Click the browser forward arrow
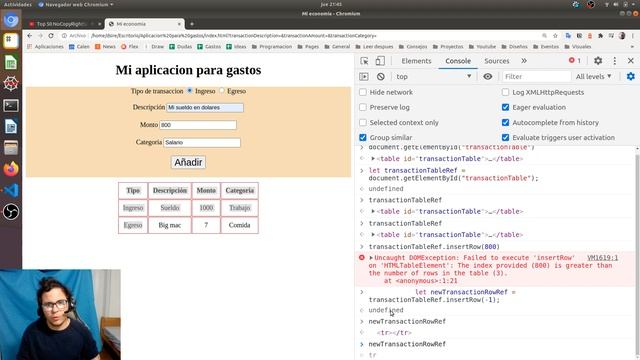Image resolution: width=640 pixels, height=360 pixels. pyautogui.click(x=40, y=36)
